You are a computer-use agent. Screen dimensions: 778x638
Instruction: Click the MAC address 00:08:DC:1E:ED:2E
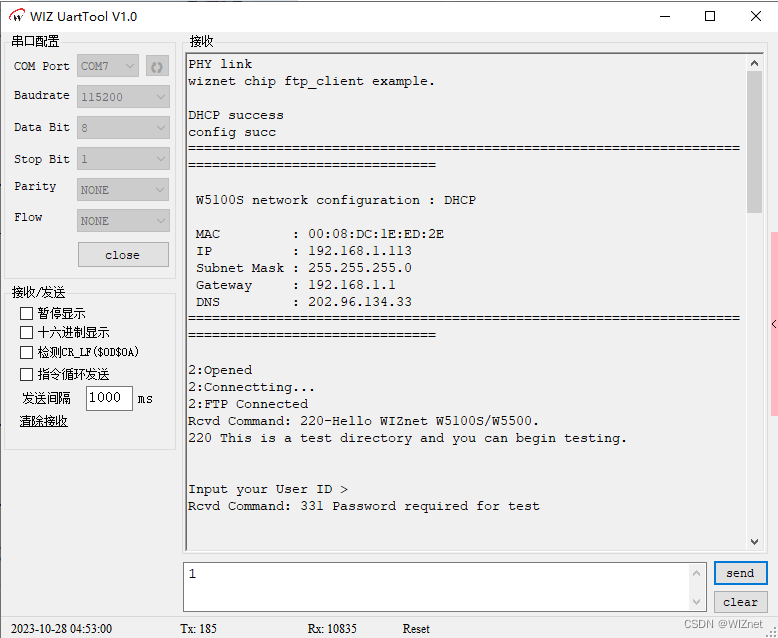[376, 234]
